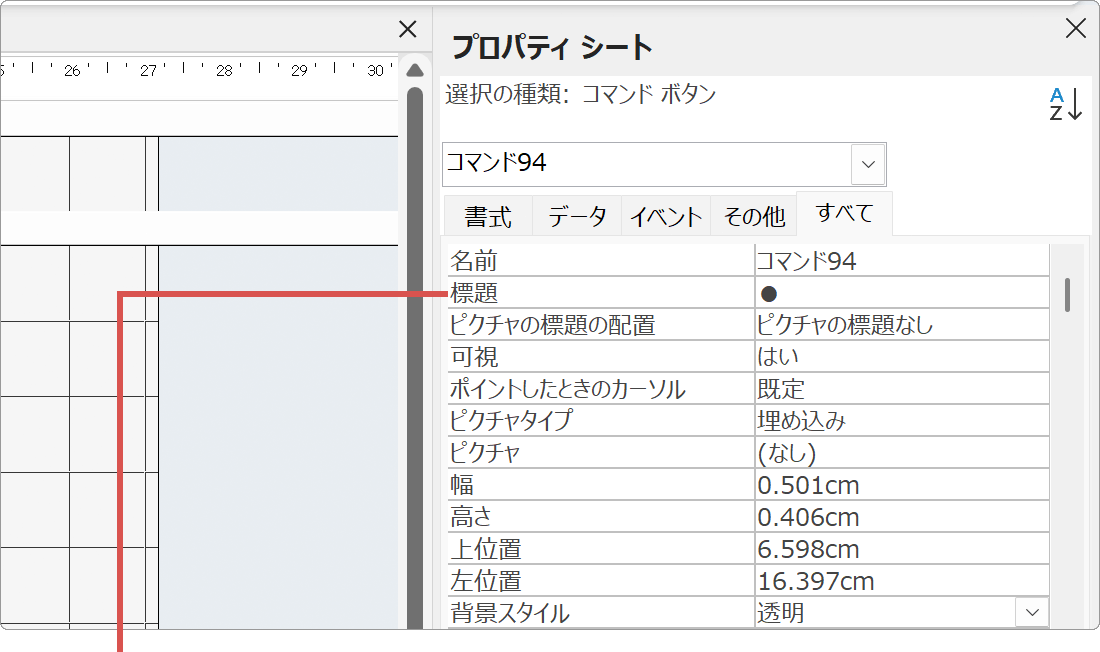1100x652 pixels.
Task: Open the コマンド94 object selector dropdown
Action: point(869,164)
